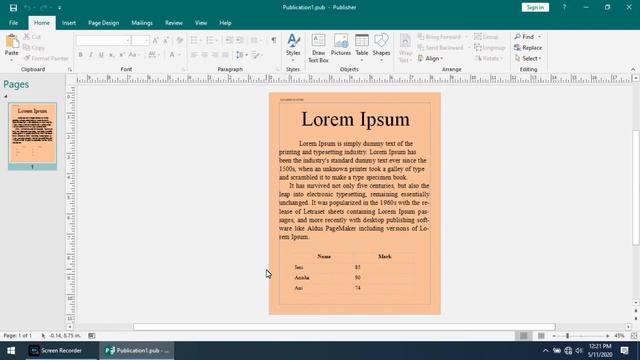This screenshot has height=360, width=640.
Task: Switch to single page view
Action: pos(524,336)
